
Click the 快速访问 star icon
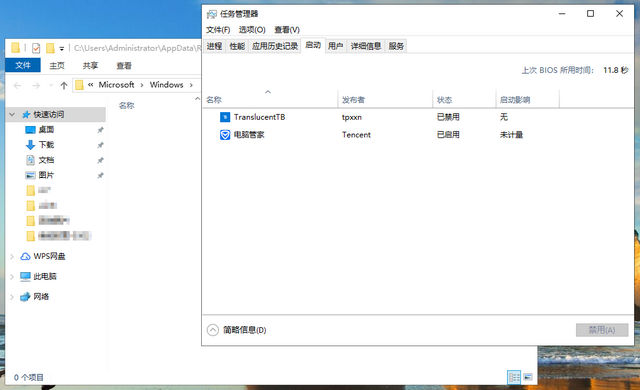pyautogui.click(x=26, y=115)
